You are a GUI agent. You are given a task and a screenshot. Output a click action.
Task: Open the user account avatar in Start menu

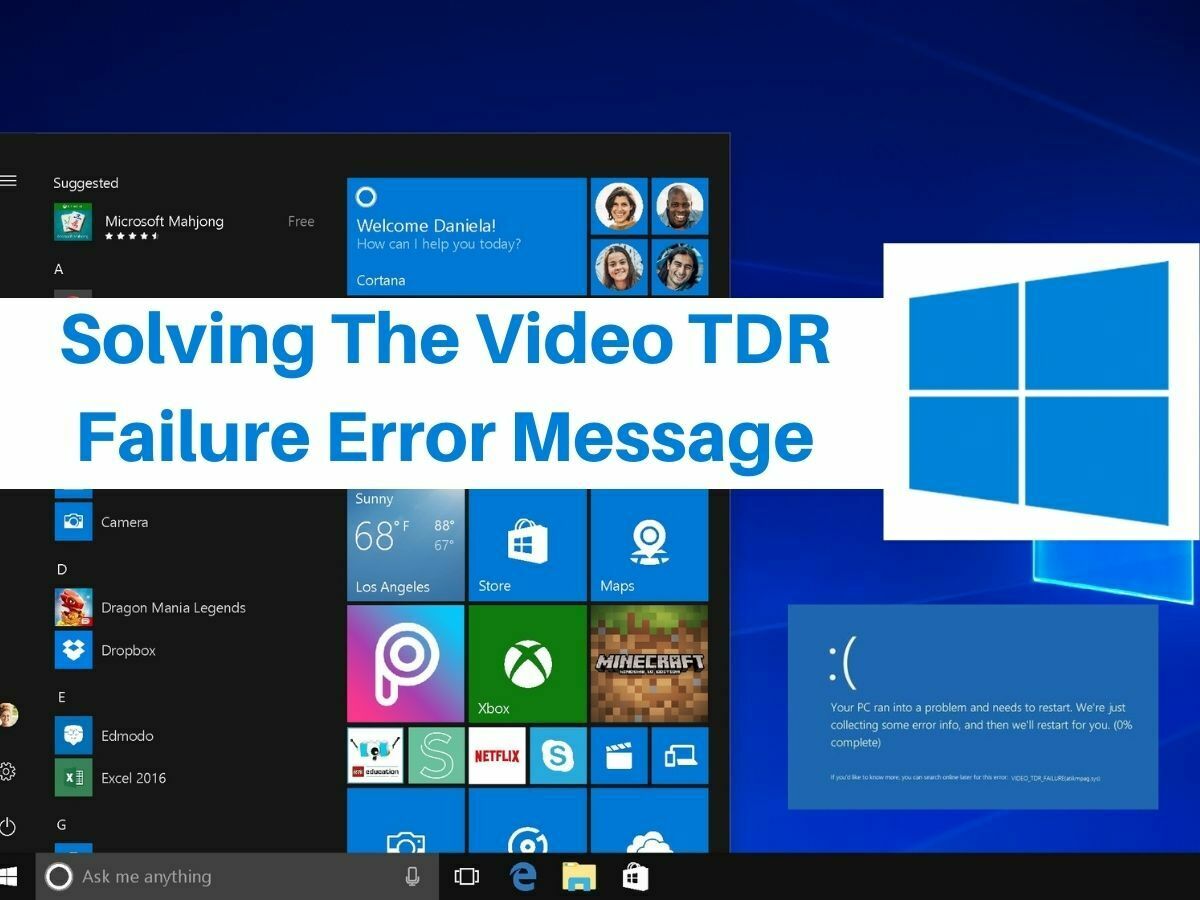[x=8, y=715]
